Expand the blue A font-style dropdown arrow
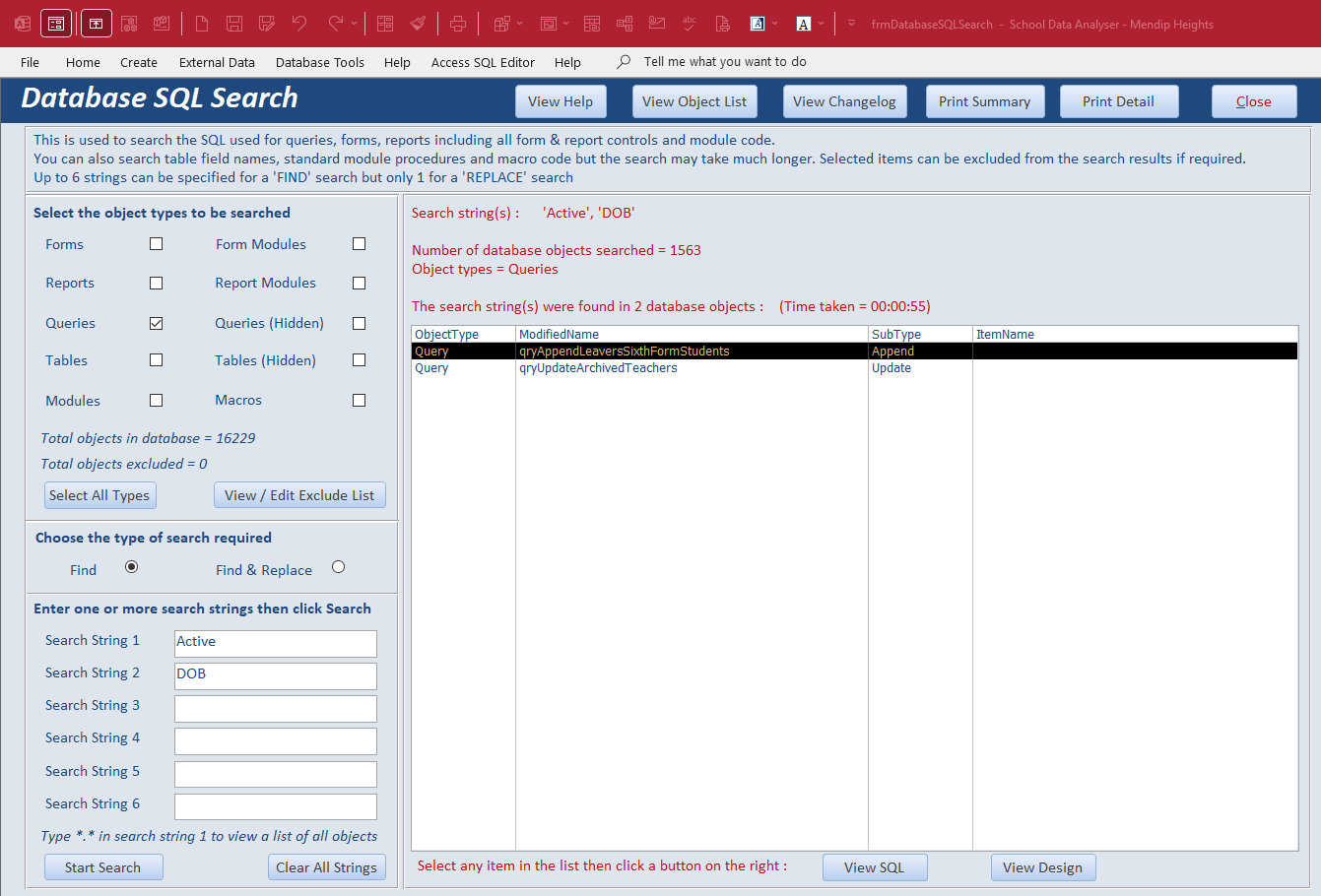1321x896 pixels. (774, 24)
